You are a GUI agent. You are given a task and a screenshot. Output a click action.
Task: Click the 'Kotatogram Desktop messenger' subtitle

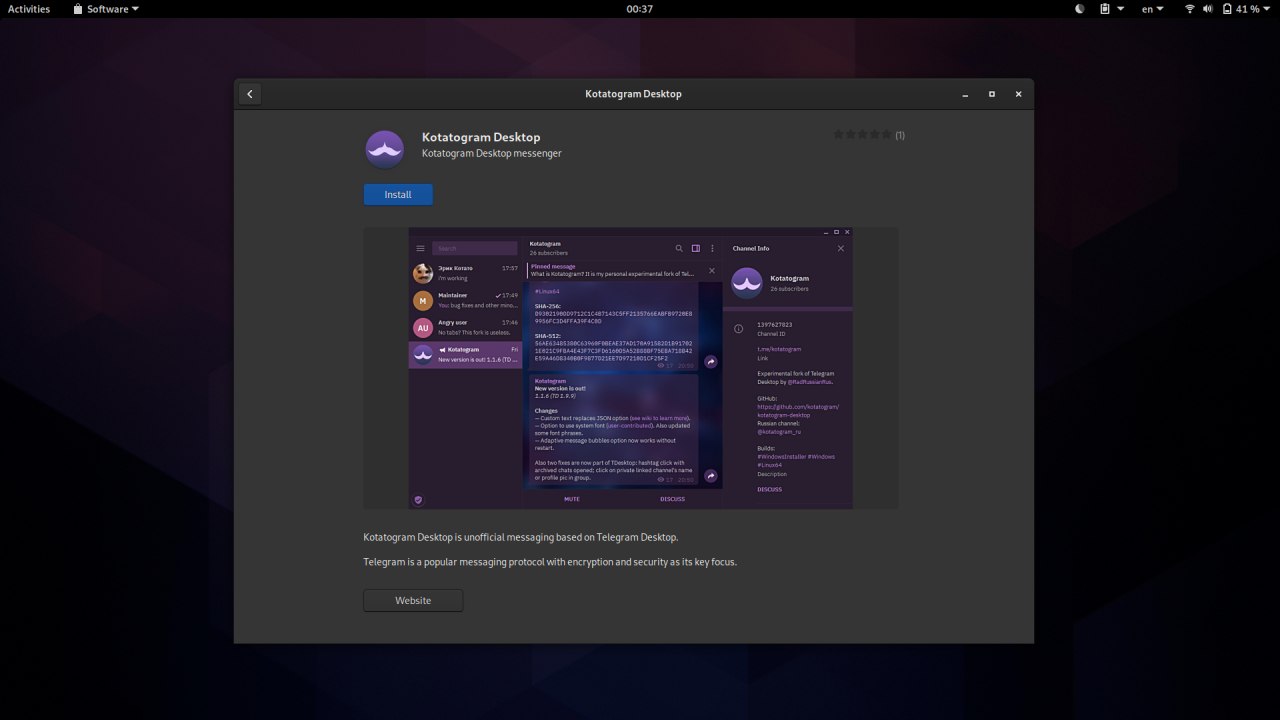tap(492, 153)
